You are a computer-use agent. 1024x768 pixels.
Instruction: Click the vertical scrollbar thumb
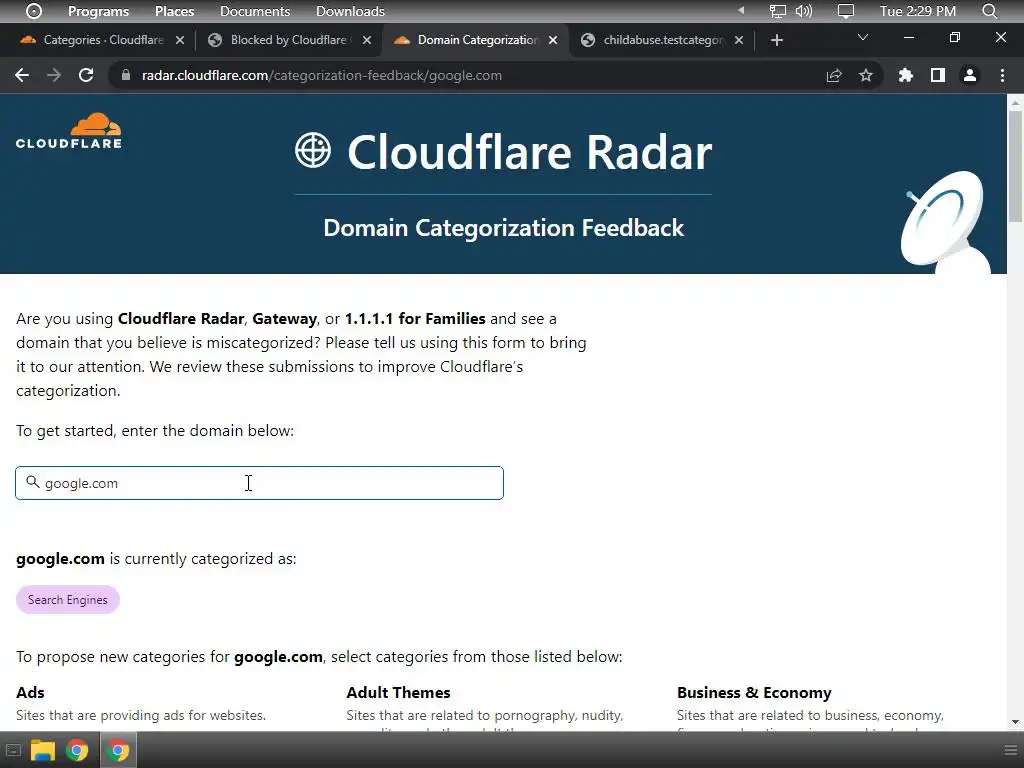pyautogui.click(x=1016, y=167)
